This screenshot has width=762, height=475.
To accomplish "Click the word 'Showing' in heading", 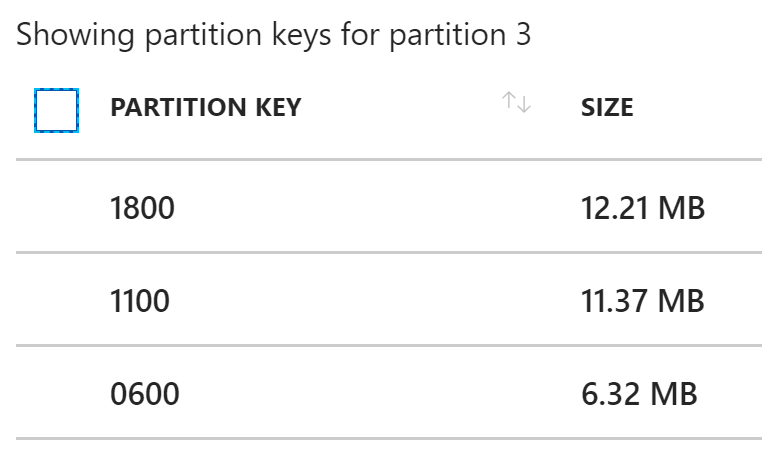I will (x=75, y=35).
